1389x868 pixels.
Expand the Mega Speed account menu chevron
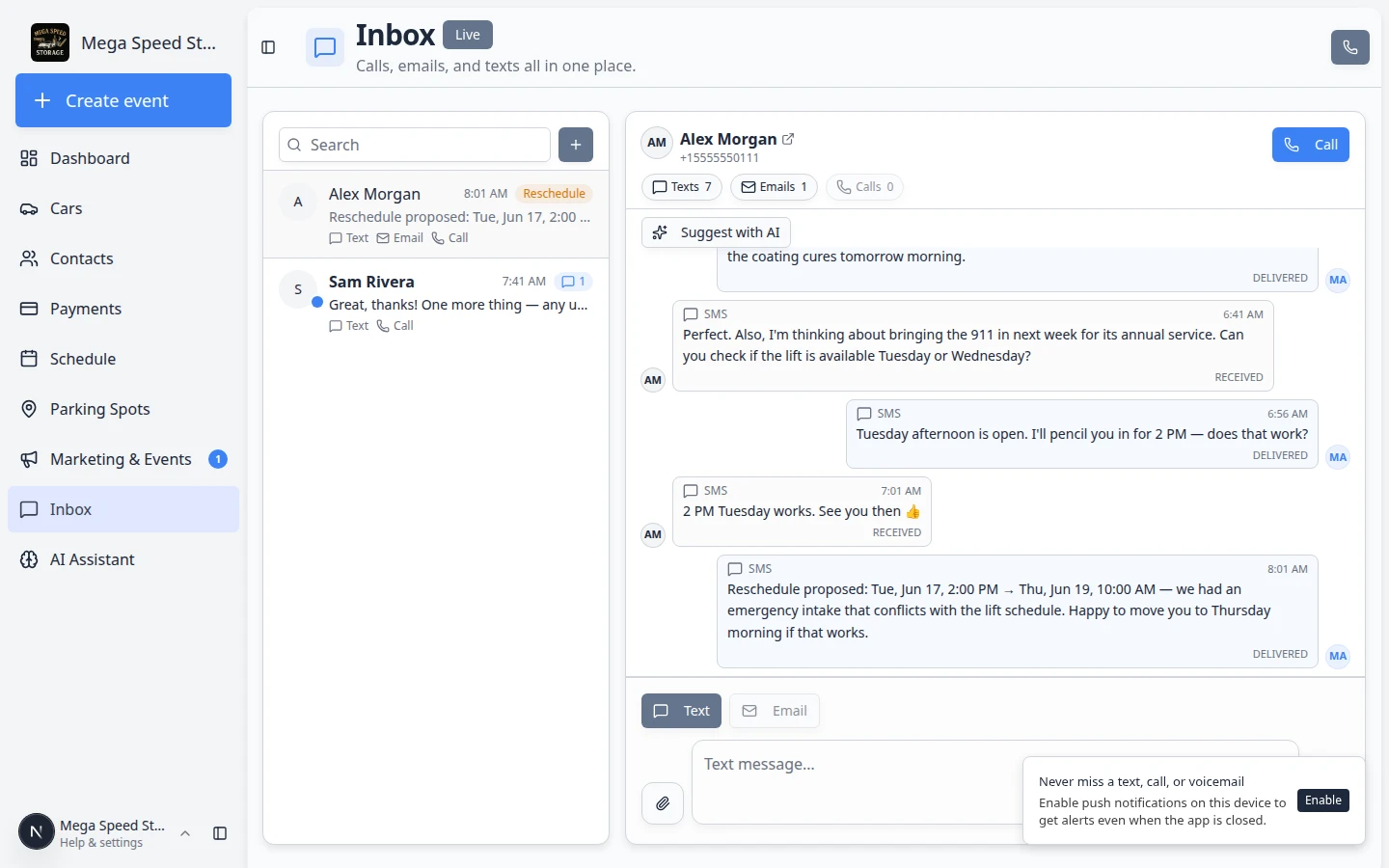[185, 833]
